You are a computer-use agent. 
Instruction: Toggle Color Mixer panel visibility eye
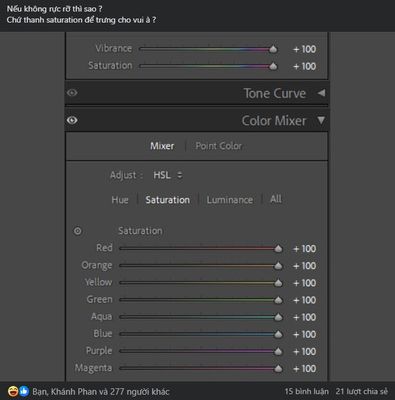point(72,120)
